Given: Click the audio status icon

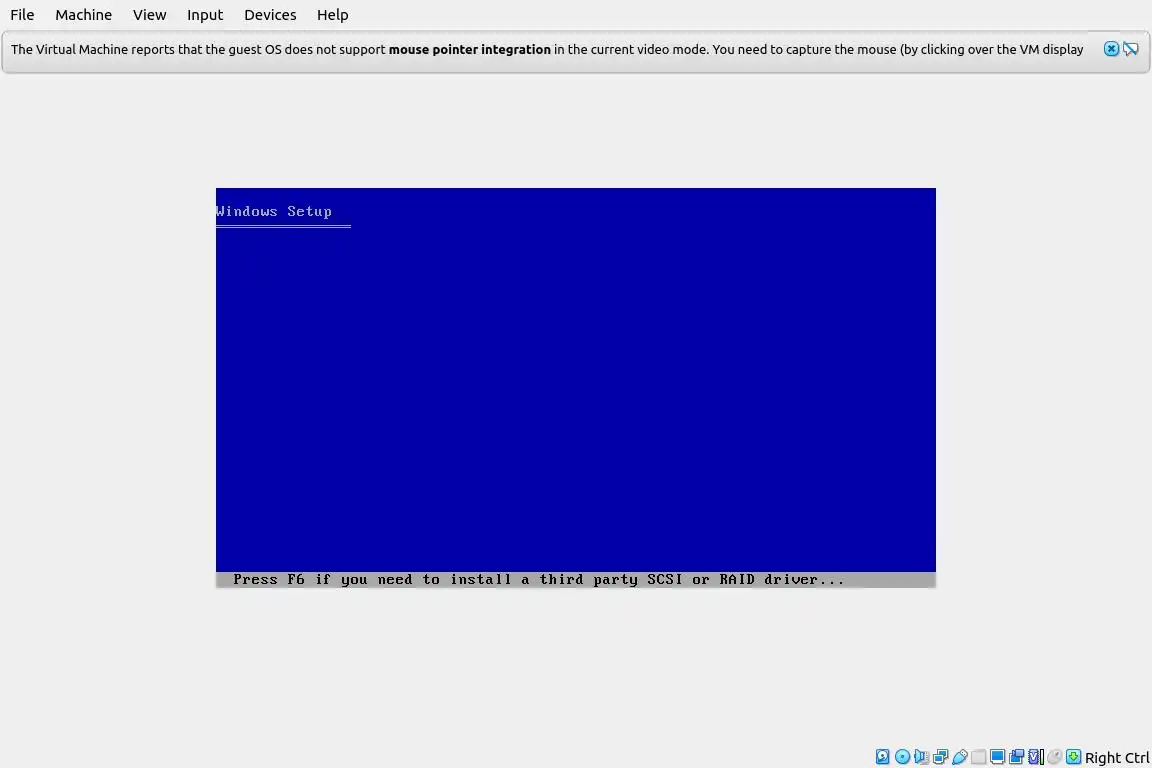Looking at the screenshot, I should coord(921,757).
